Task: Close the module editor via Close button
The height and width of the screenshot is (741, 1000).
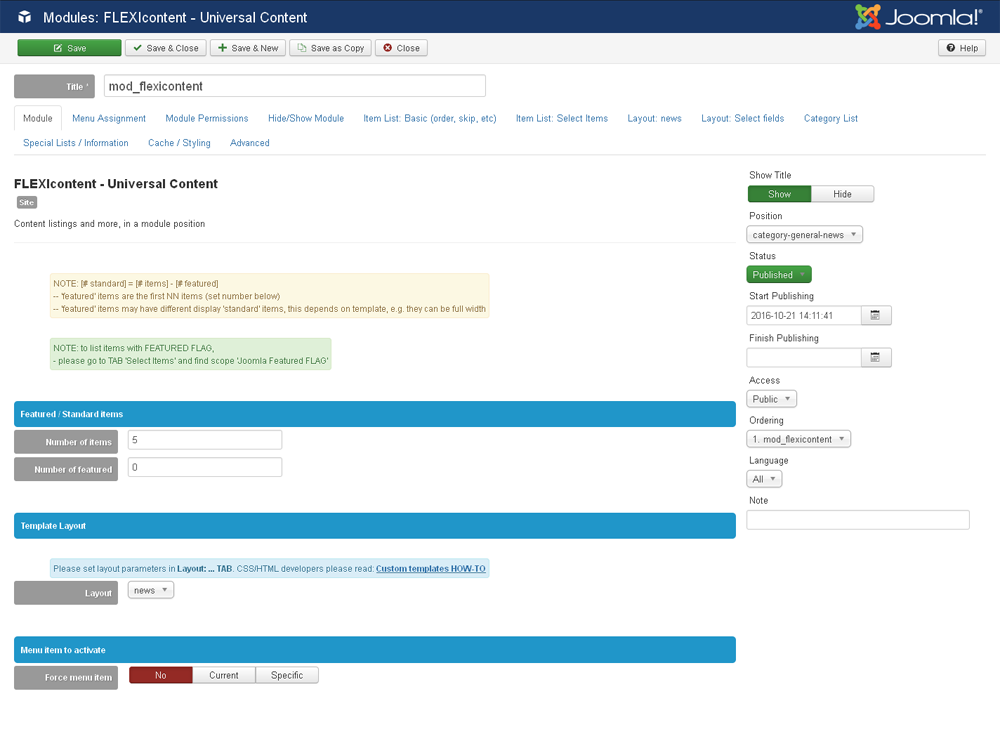Action: 401,48
